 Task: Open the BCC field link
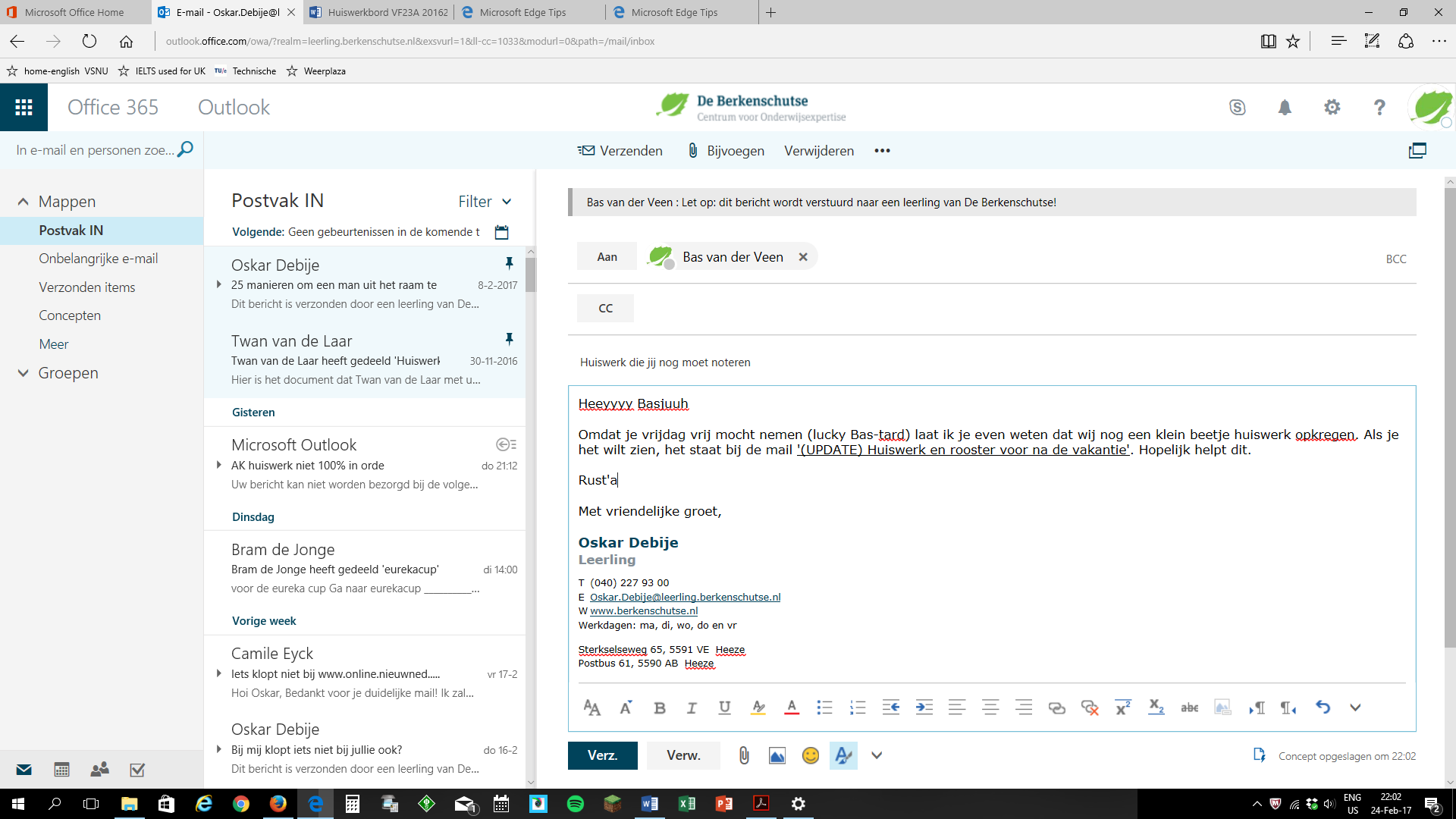point(1395,259)
